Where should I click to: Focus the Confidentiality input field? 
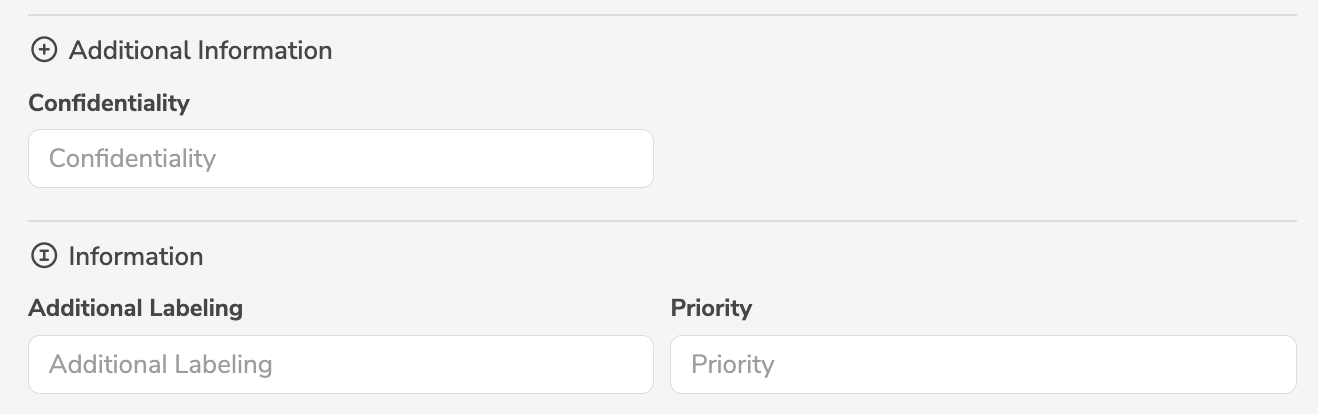pos(340,158)
